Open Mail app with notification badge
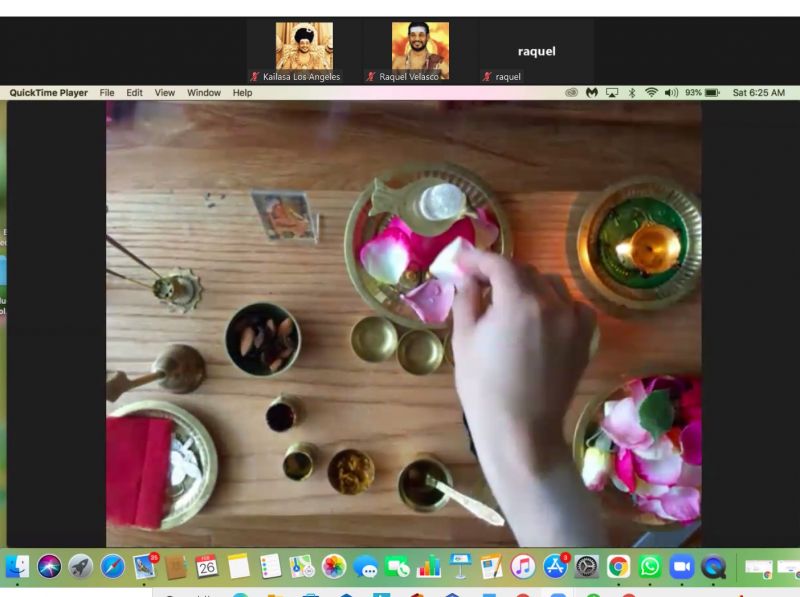The image size is (800, 597). pos(145,567)
